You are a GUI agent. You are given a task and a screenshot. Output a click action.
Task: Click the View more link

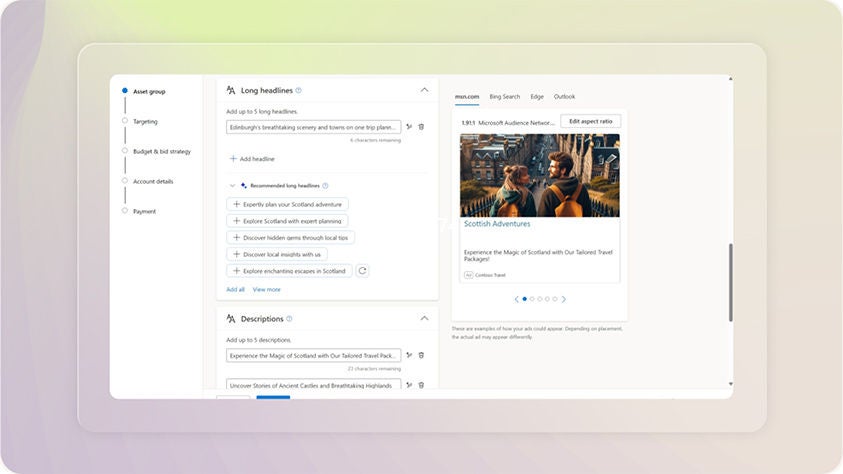click(x=267, y=290)
